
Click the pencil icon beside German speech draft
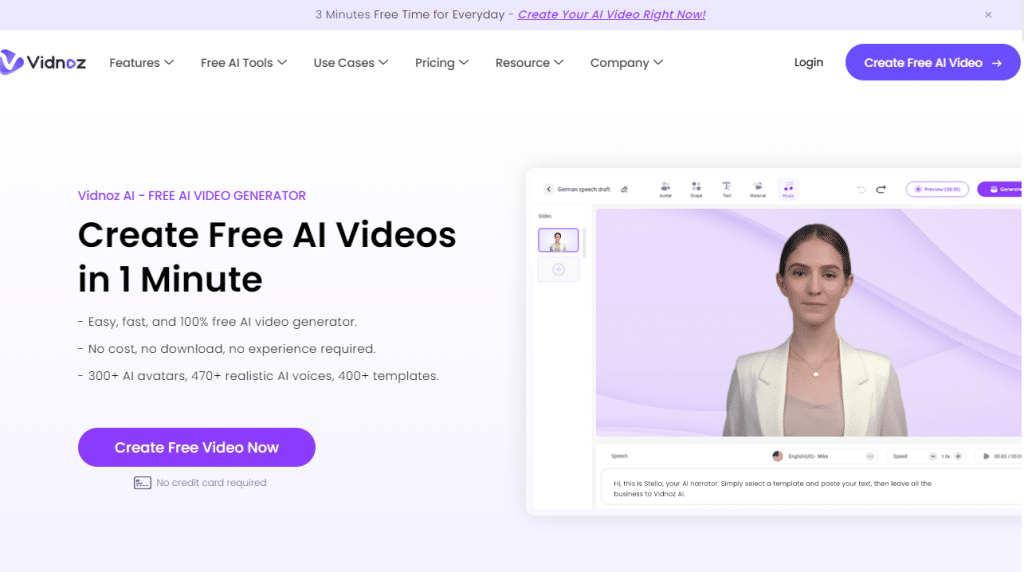[x=624, y=189]
